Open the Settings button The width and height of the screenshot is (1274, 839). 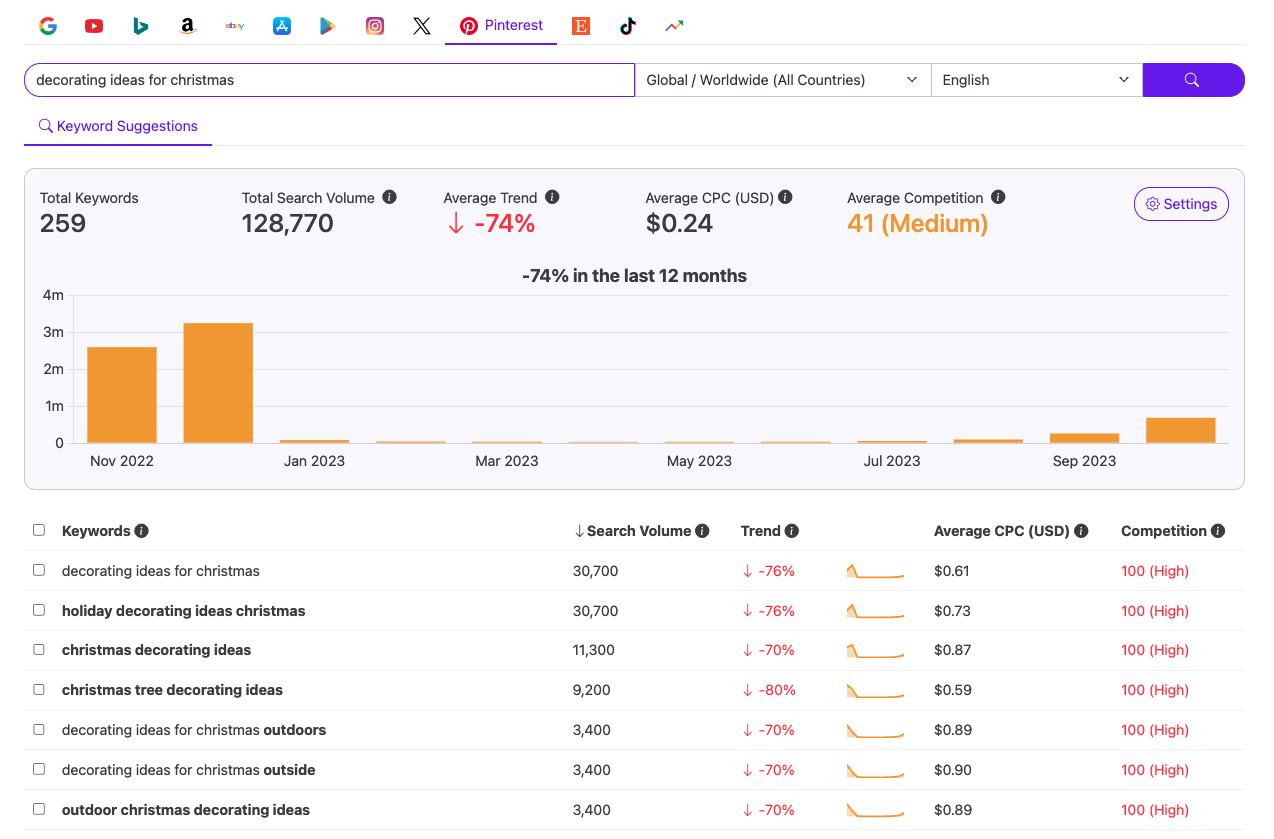1181,204
